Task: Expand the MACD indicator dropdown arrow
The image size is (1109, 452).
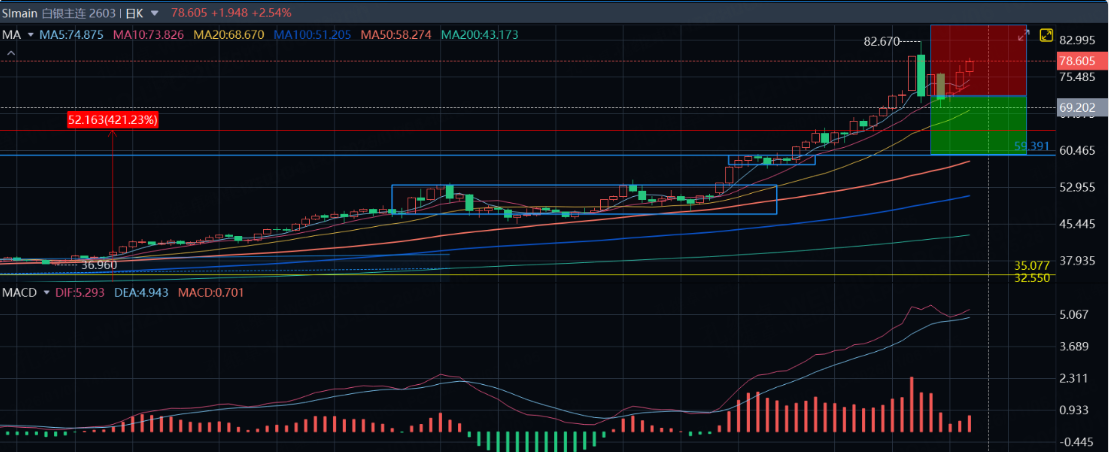Action: tap(46, 292)
